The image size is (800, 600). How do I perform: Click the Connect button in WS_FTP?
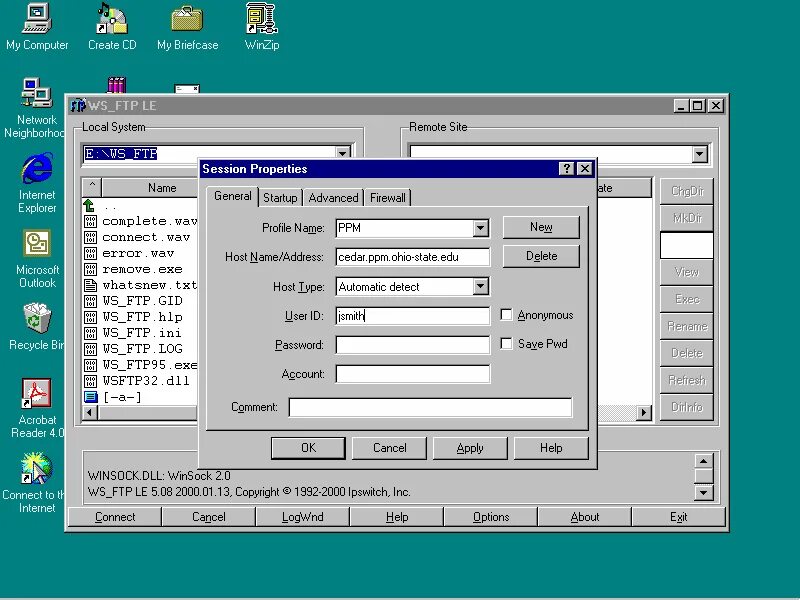click(x=115, y=517)
